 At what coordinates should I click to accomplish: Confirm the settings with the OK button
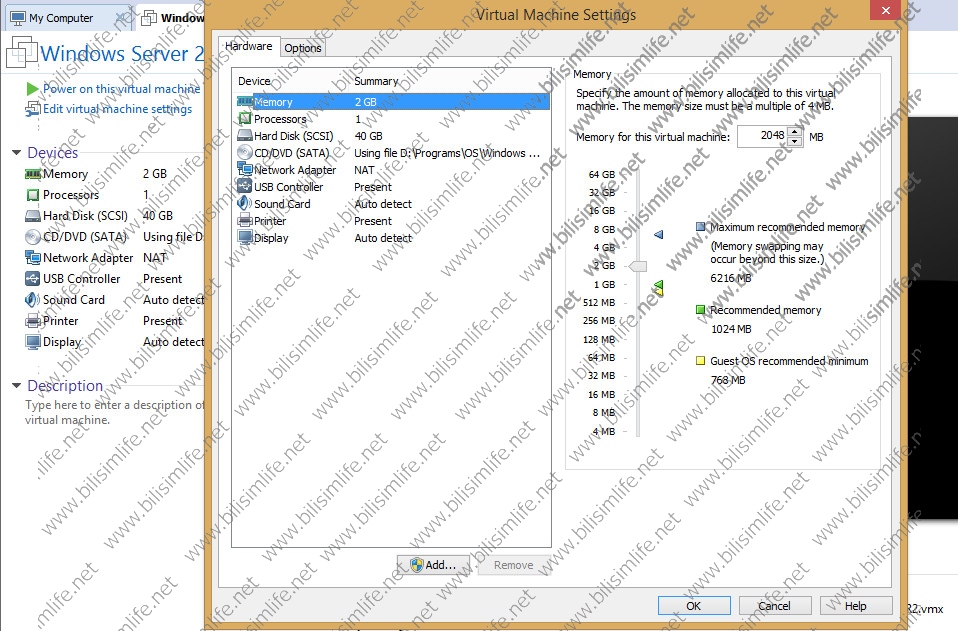point(694,606)
